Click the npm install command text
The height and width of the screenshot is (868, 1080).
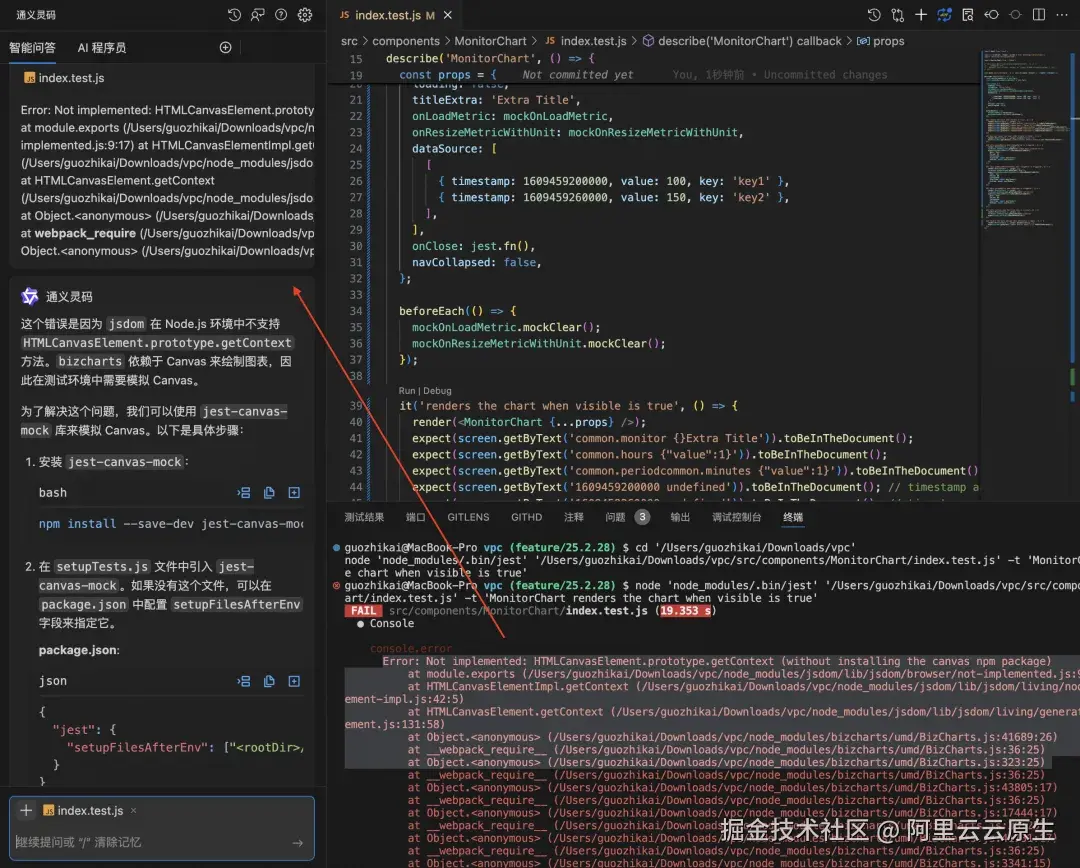click(171, 524)
